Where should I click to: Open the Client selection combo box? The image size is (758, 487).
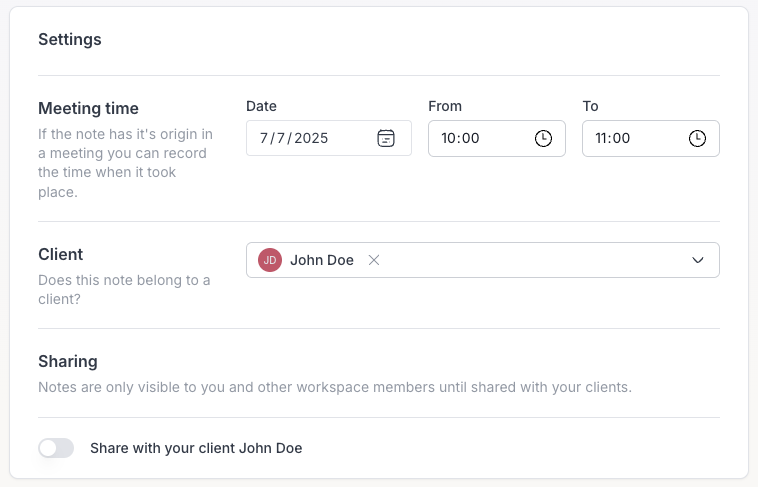pyautogui.click(x=482, y=260)
